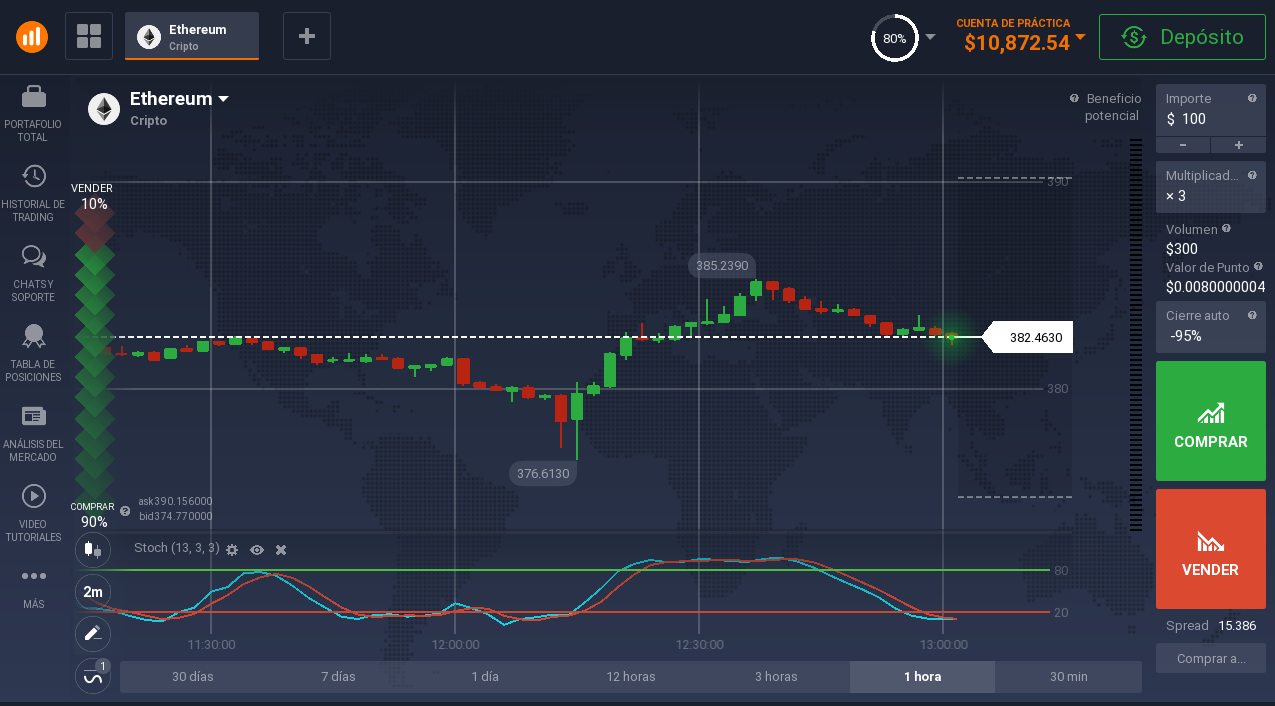The height and width of the screenshot is (706, 1275).
Task: Click the help icon beside ask/bid prices
Action: click(x=125, y=510)
